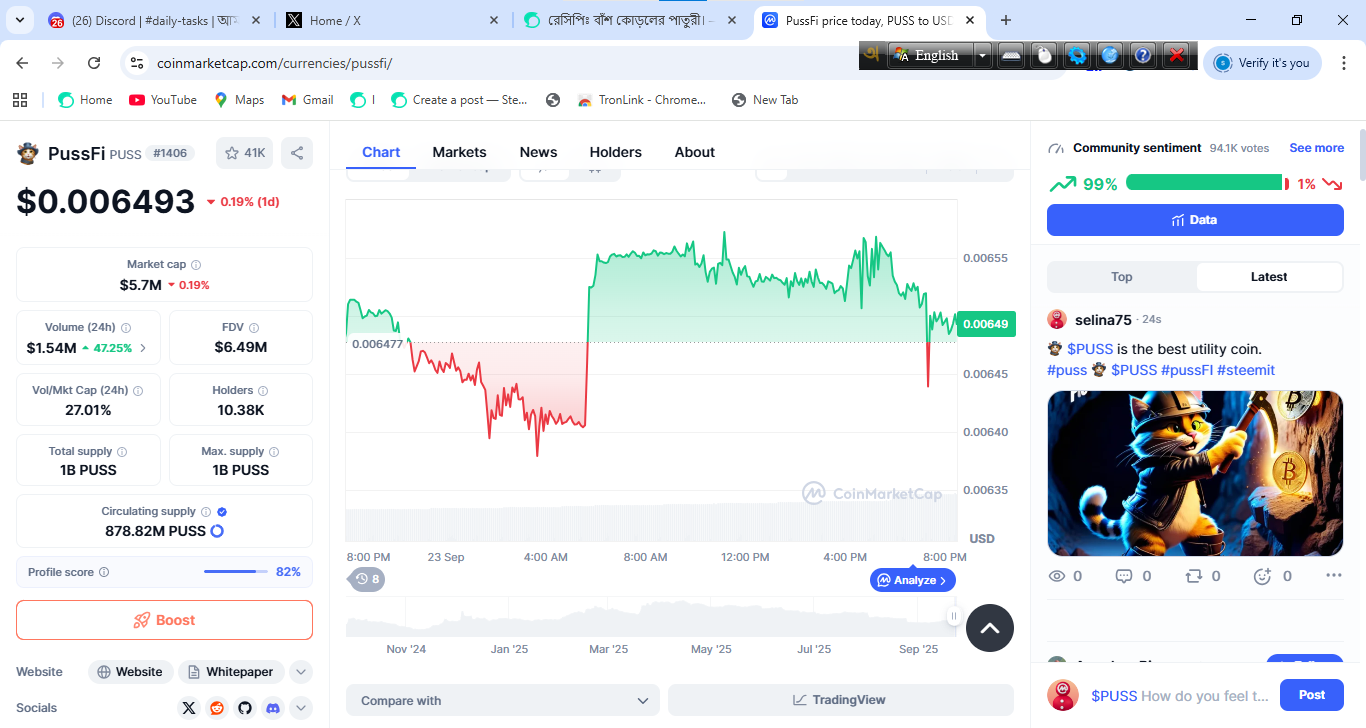Click the info icon next to FDV
The height and width of the screenshot is (728, 1366).
[254, 327]
